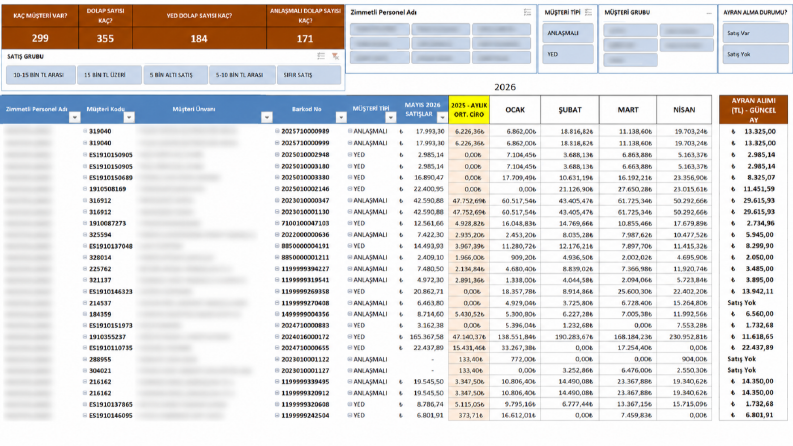Open Barkod No column filter dropdown
The height and width of the screenshot is (446, 793).
[x=341, y=117]
